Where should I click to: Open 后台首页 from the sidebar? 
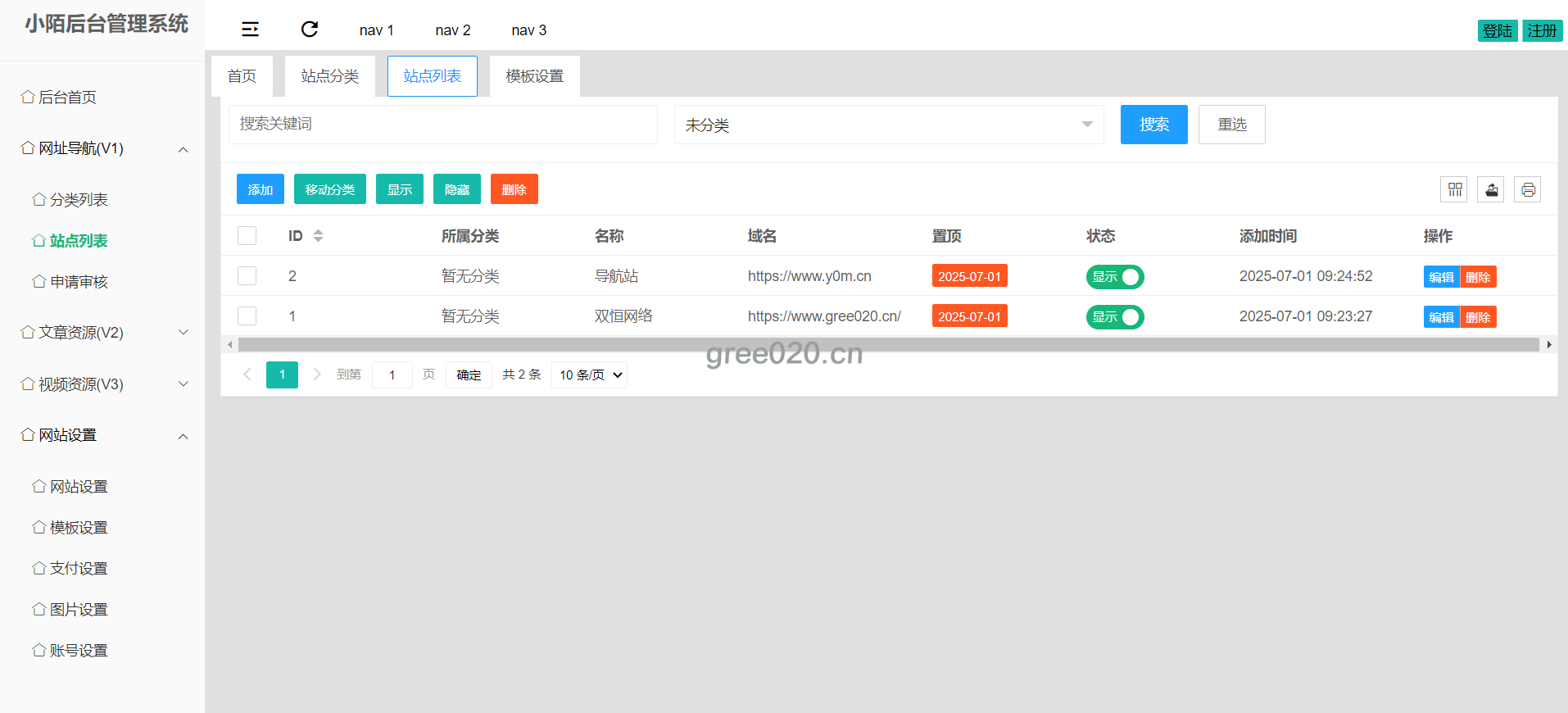pyautogui.click(x=67, y=98)
